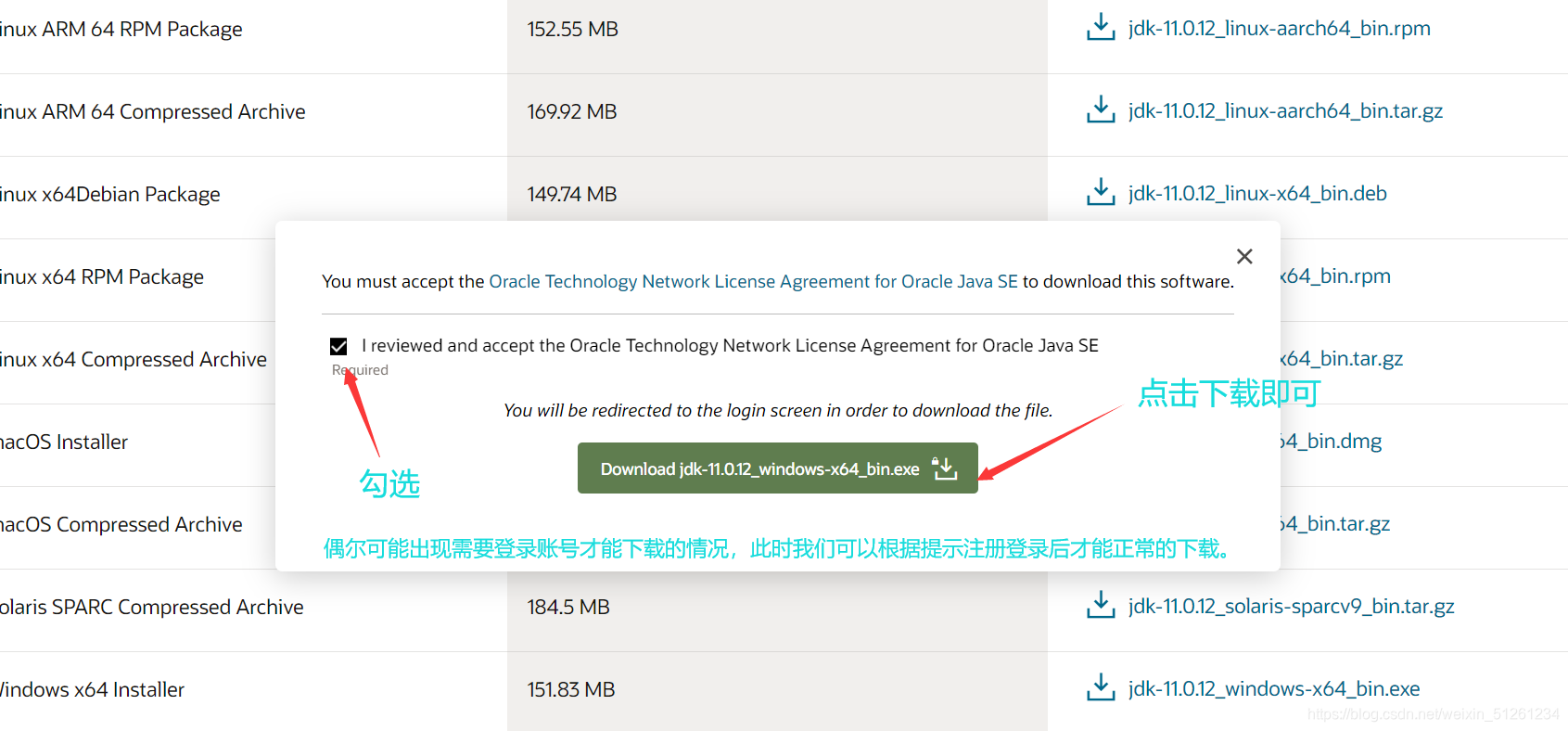Click the 'I reviewed and accept' label text

(730, 346)
